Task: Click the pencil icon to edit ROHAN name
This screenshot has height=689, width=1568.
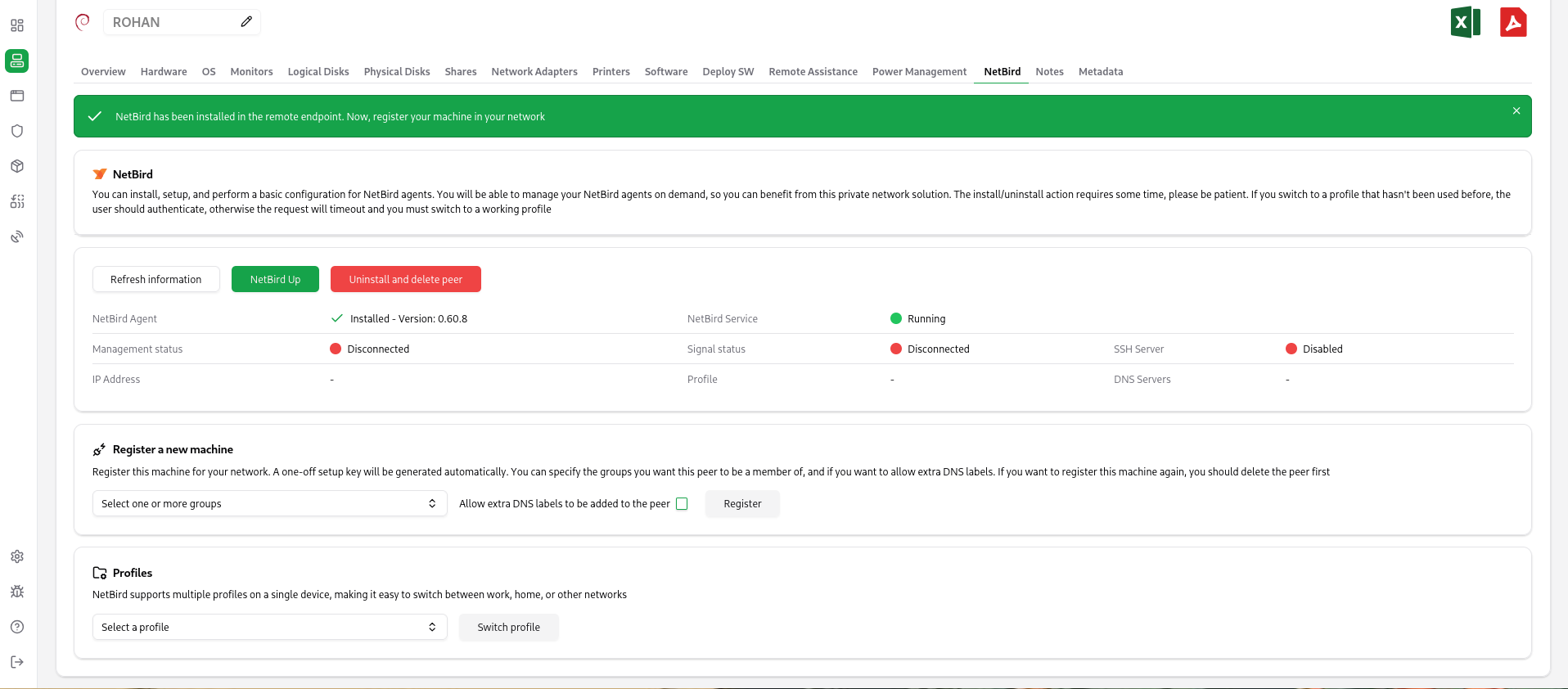Action: [246, 22]
